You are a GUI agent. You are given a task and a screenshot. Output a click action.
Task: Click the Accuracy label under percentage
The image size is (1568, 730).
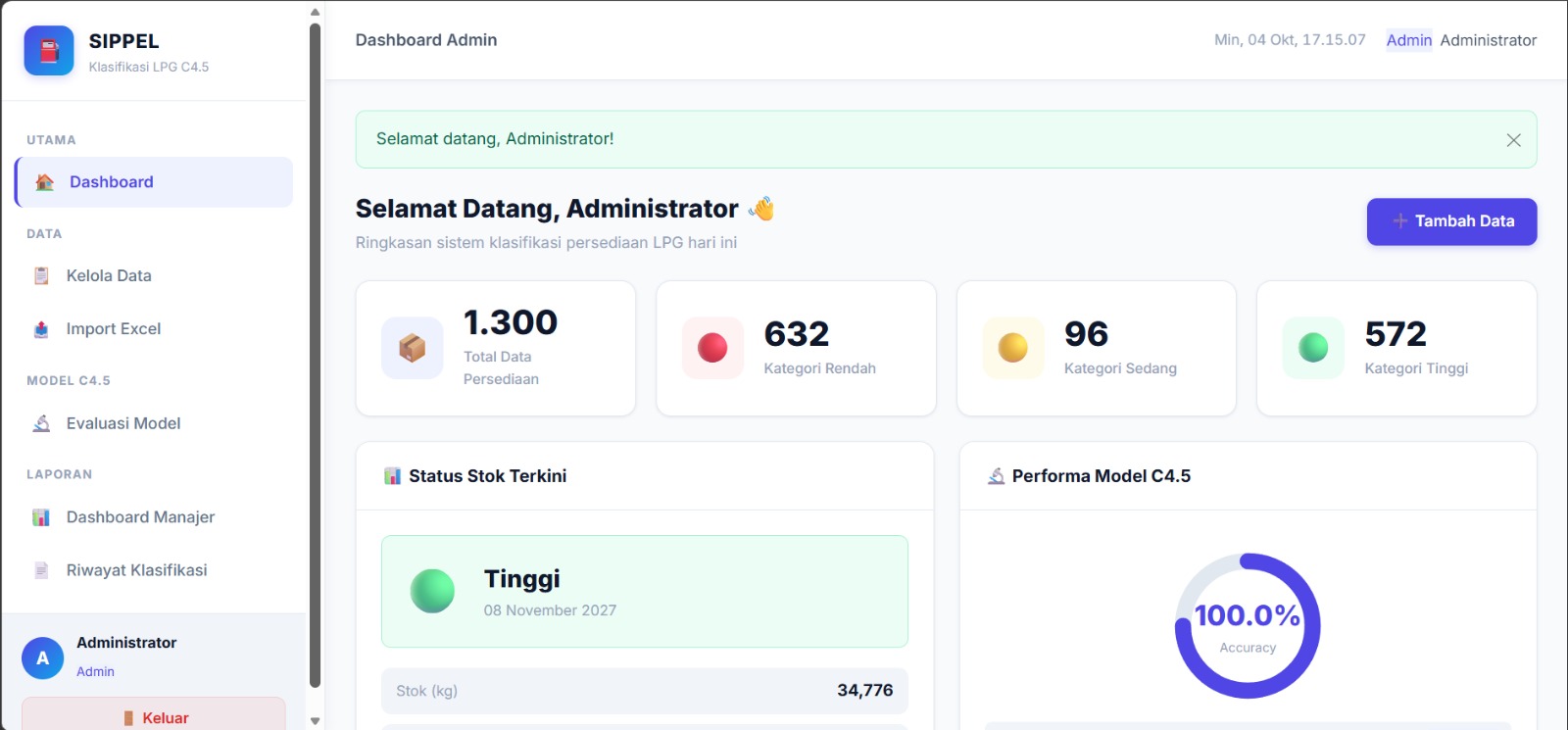coord(1248,648)
